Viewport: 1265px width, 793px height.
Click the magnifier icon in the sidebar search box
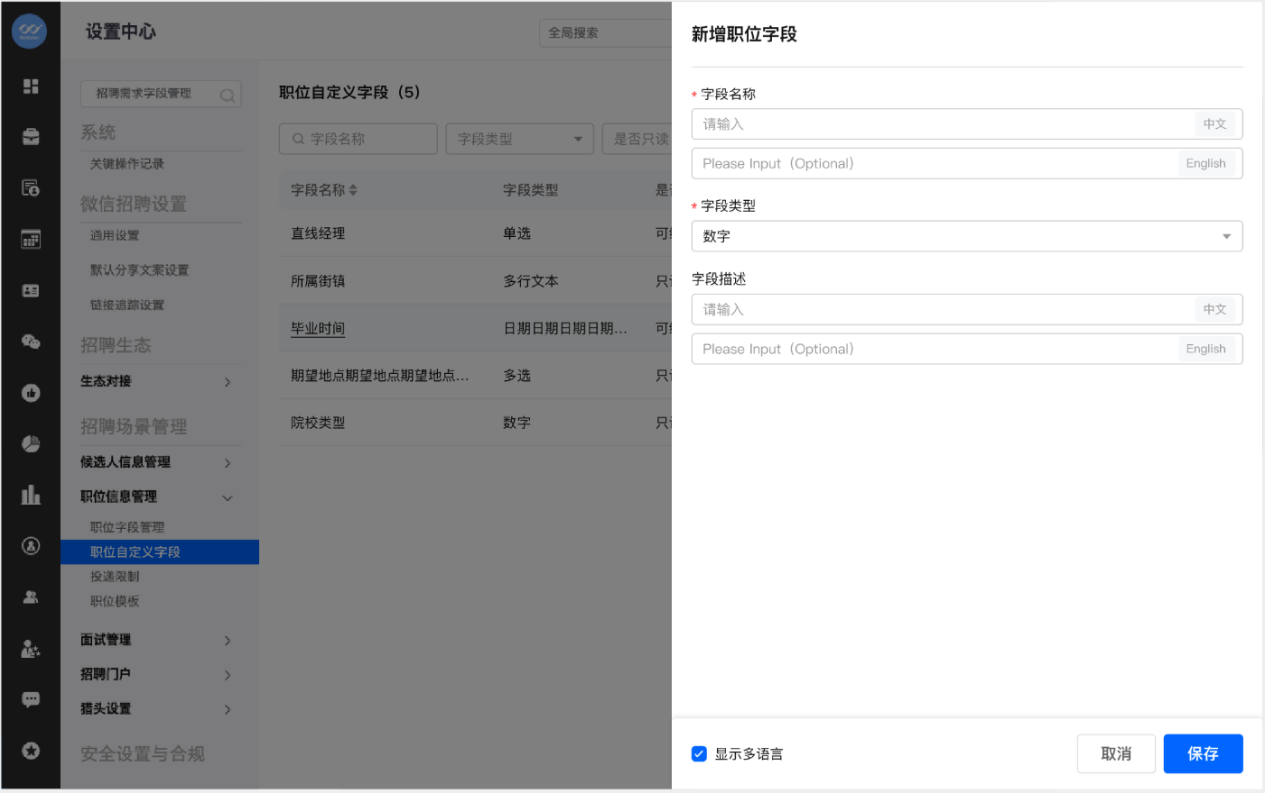click(x=227, y=95)
